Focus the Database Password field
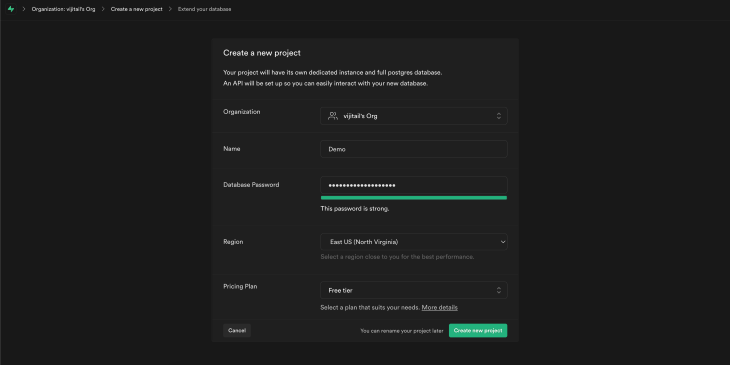730x365 pixels. coord(413,185)
